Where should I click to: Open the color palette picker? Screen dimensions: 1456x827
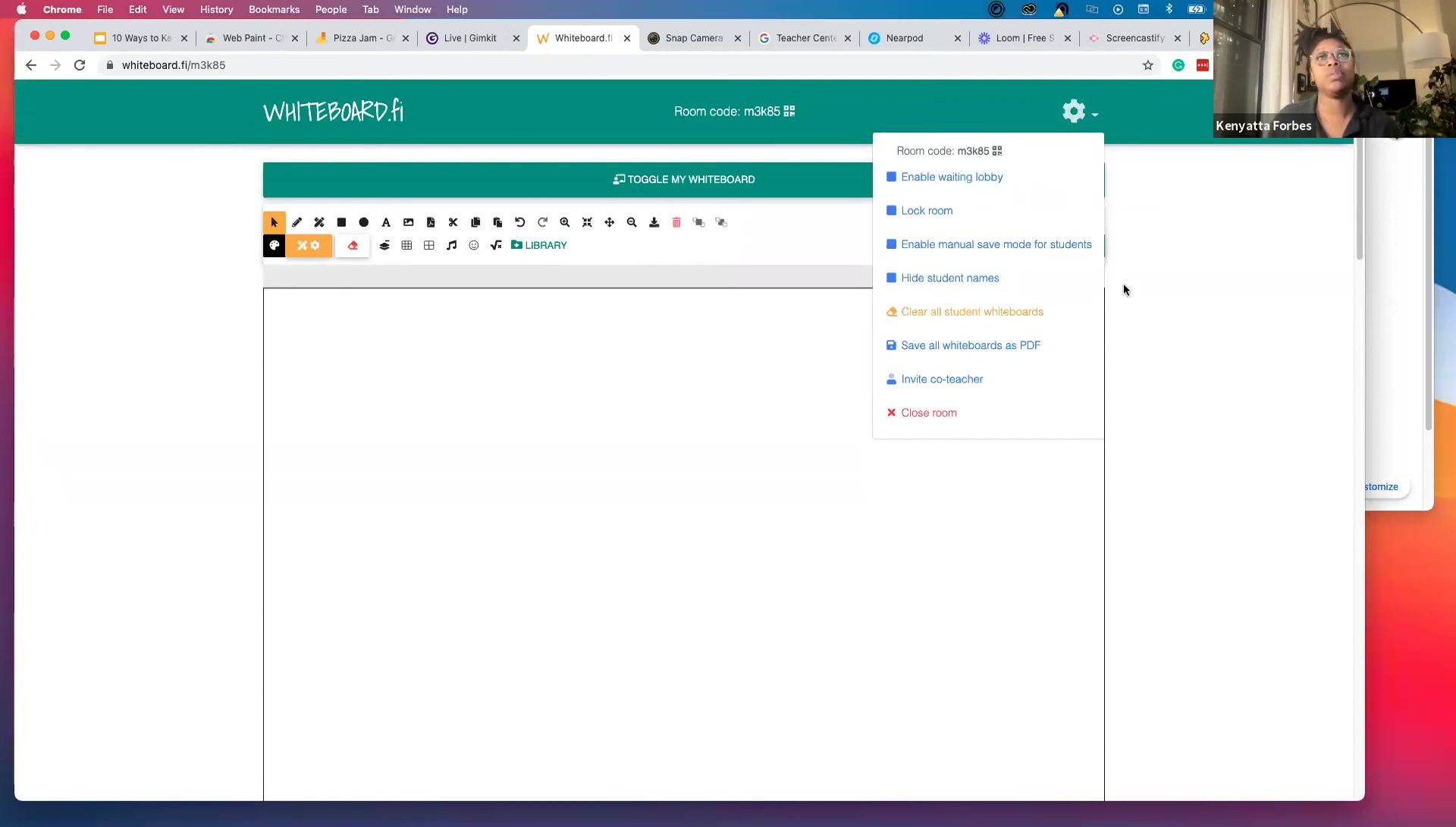pos(275,245)
